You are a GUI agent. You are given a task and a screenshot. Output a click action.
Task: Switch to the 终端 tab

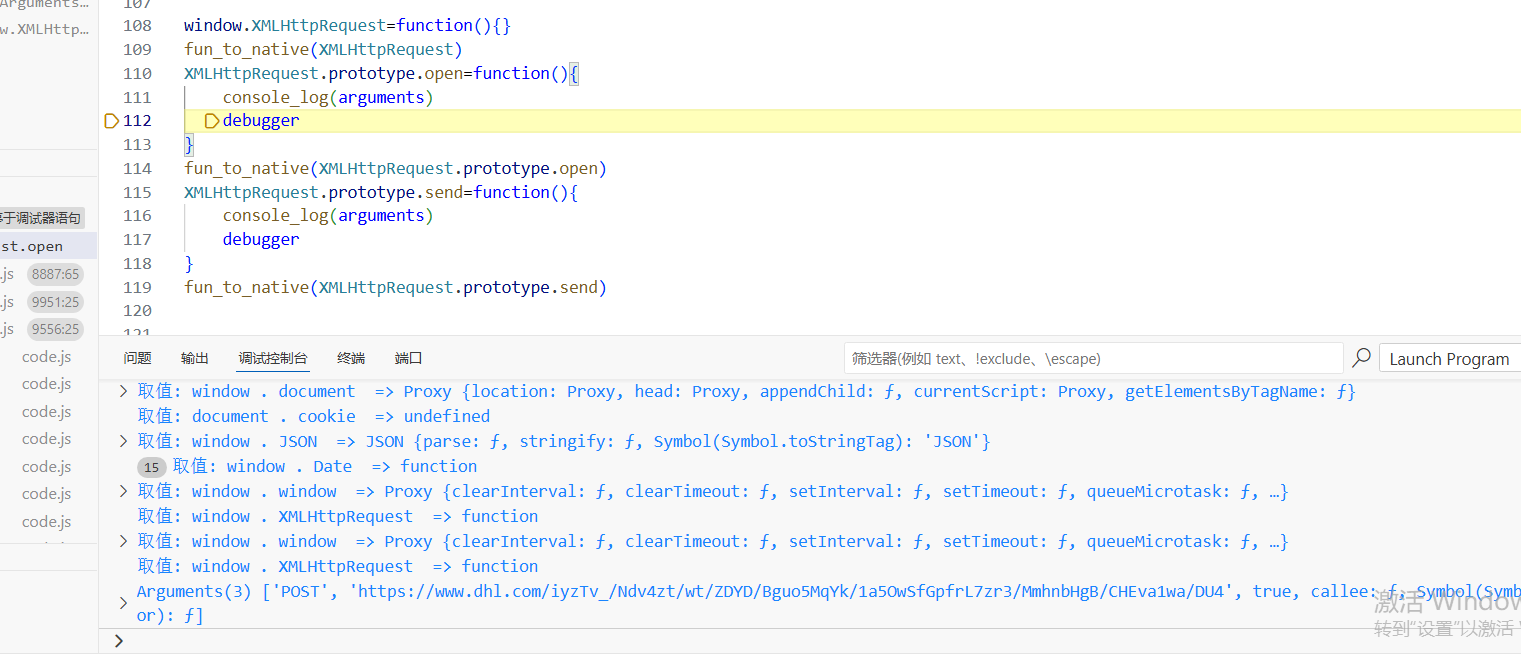[351, 358]
